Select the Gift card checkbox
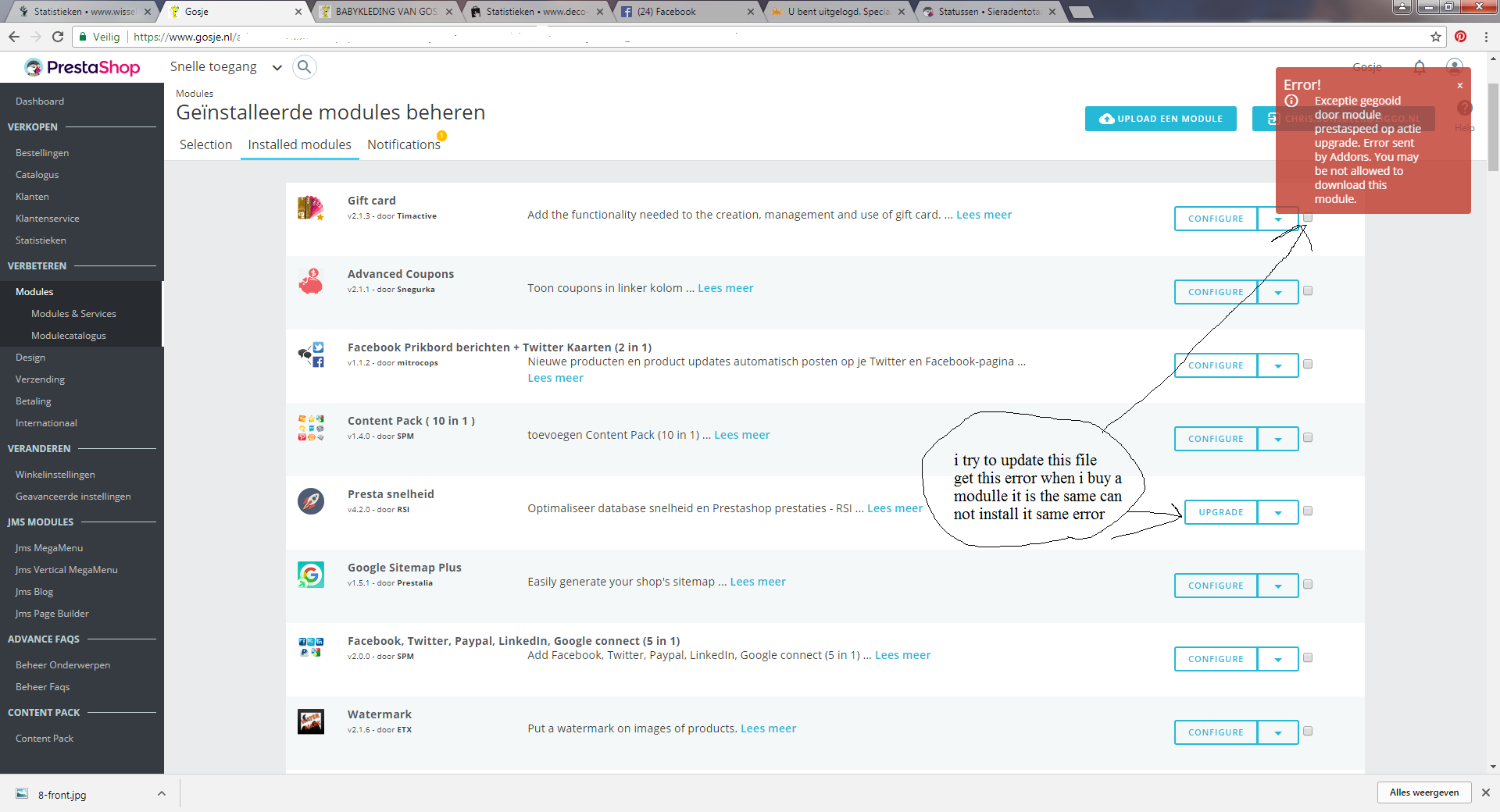 [1308, 218]
